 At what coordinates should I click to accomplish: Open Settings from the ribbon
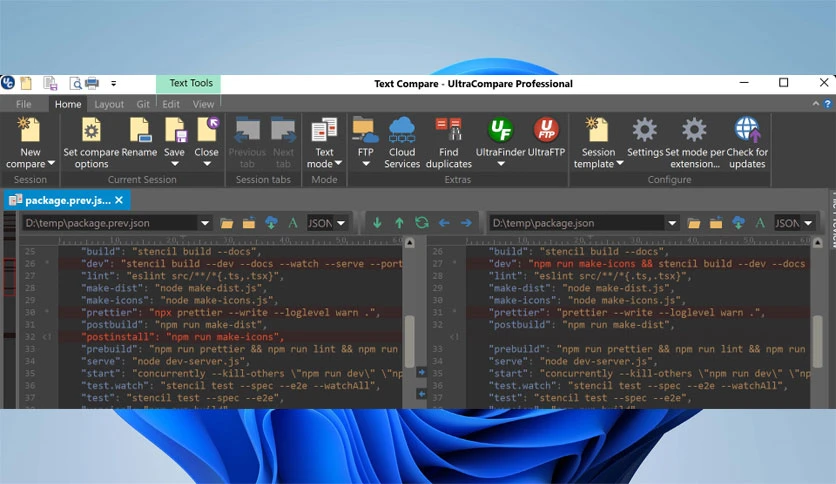click(x=645, y=138)
